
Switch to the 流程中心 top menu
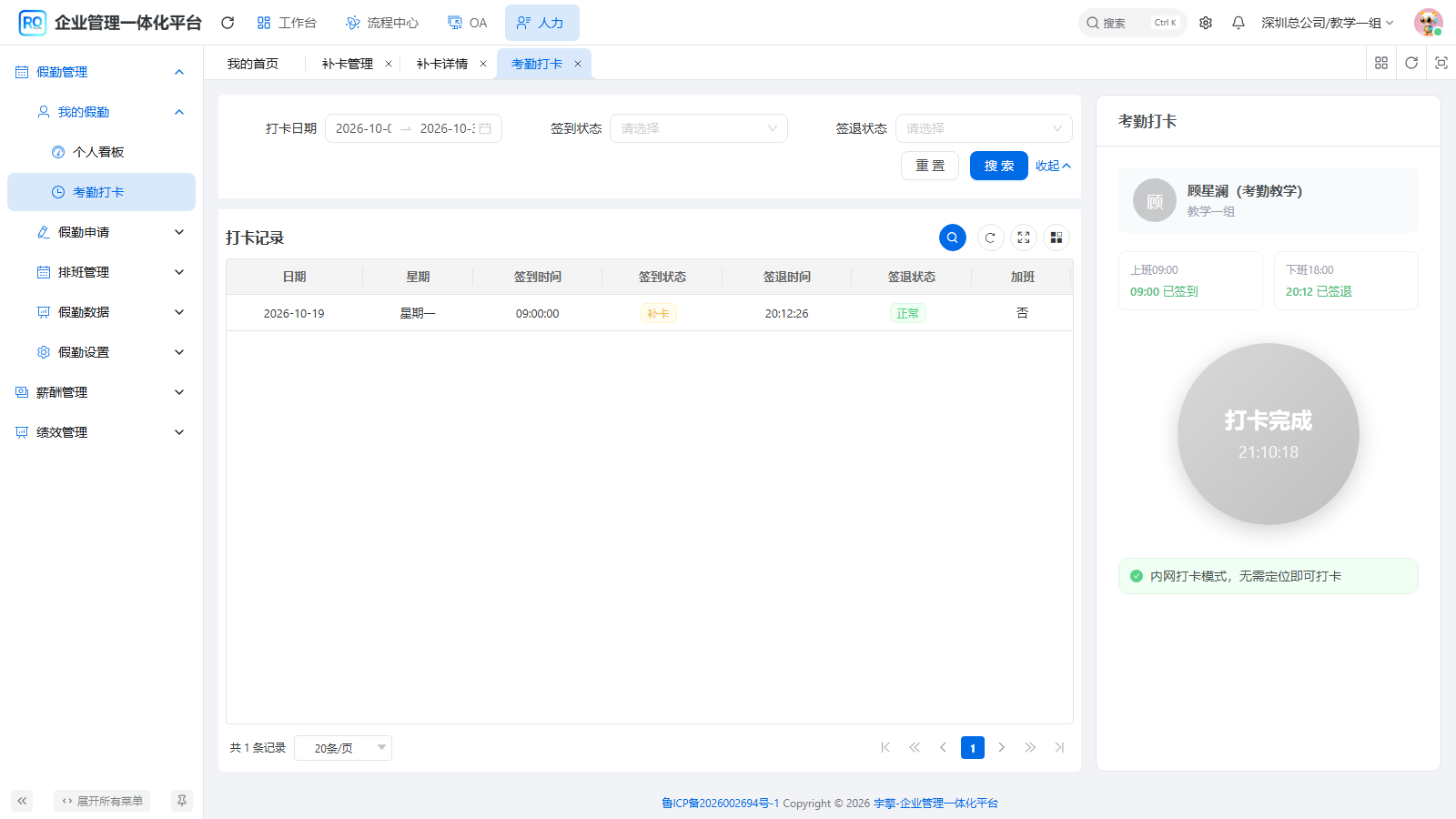coord(382,23)
